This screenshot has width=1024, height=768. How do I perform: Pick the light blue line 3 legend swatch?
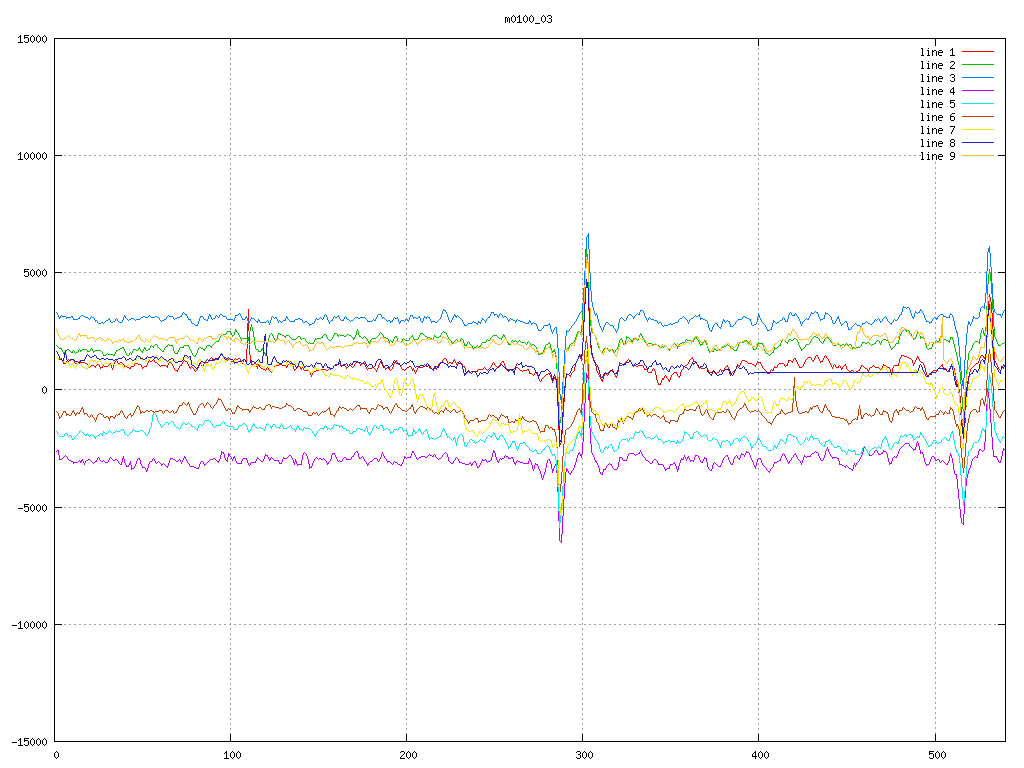(978, 78)
